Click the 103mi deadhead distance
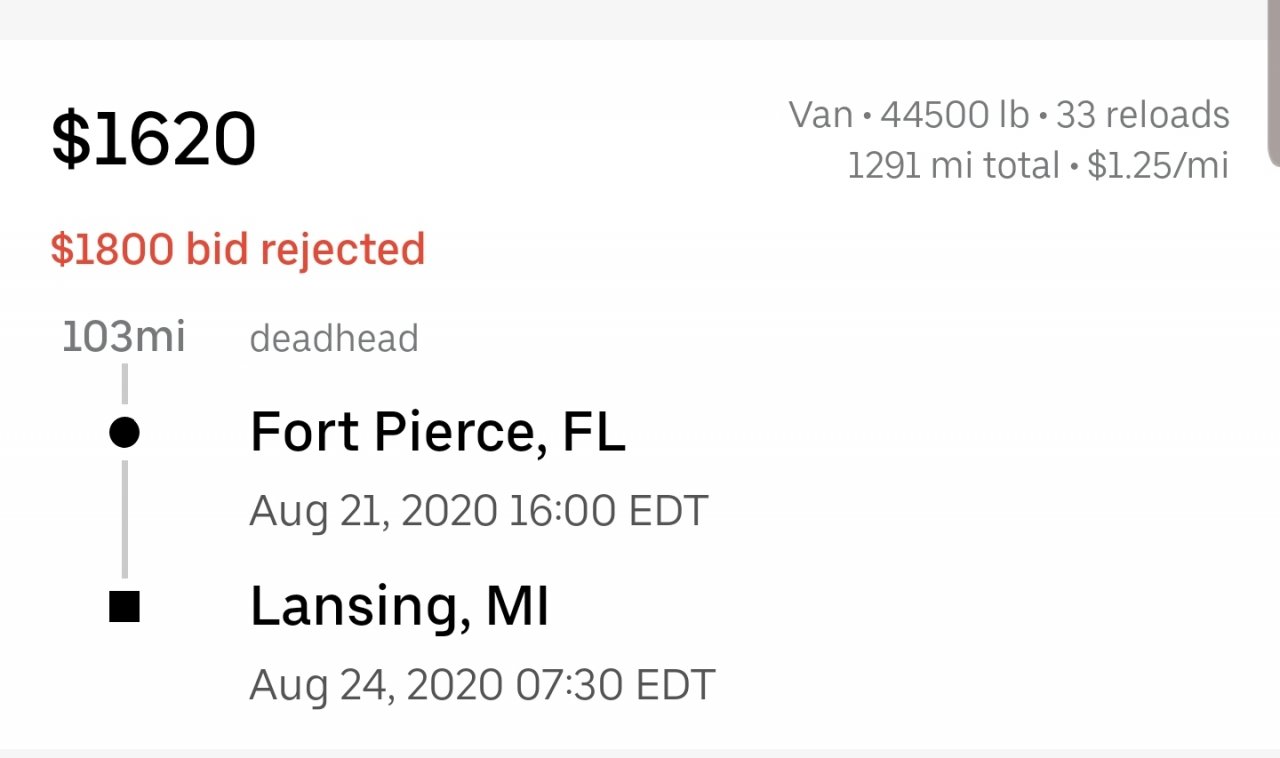This screenshot has height=758, width=1280. [124, 338]
